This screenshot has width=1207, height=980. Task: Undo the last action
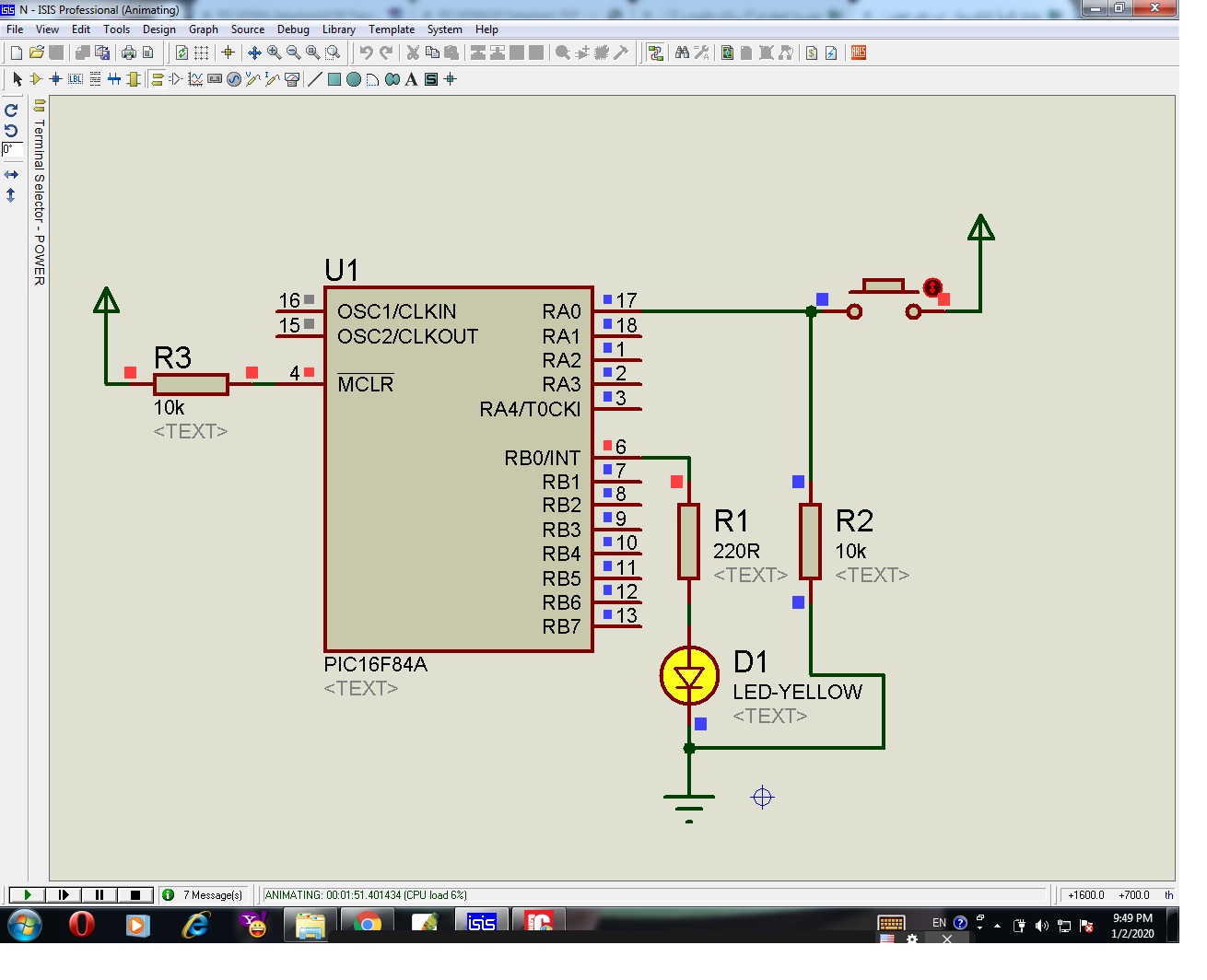pyautogui.click(x=366, y=52)
